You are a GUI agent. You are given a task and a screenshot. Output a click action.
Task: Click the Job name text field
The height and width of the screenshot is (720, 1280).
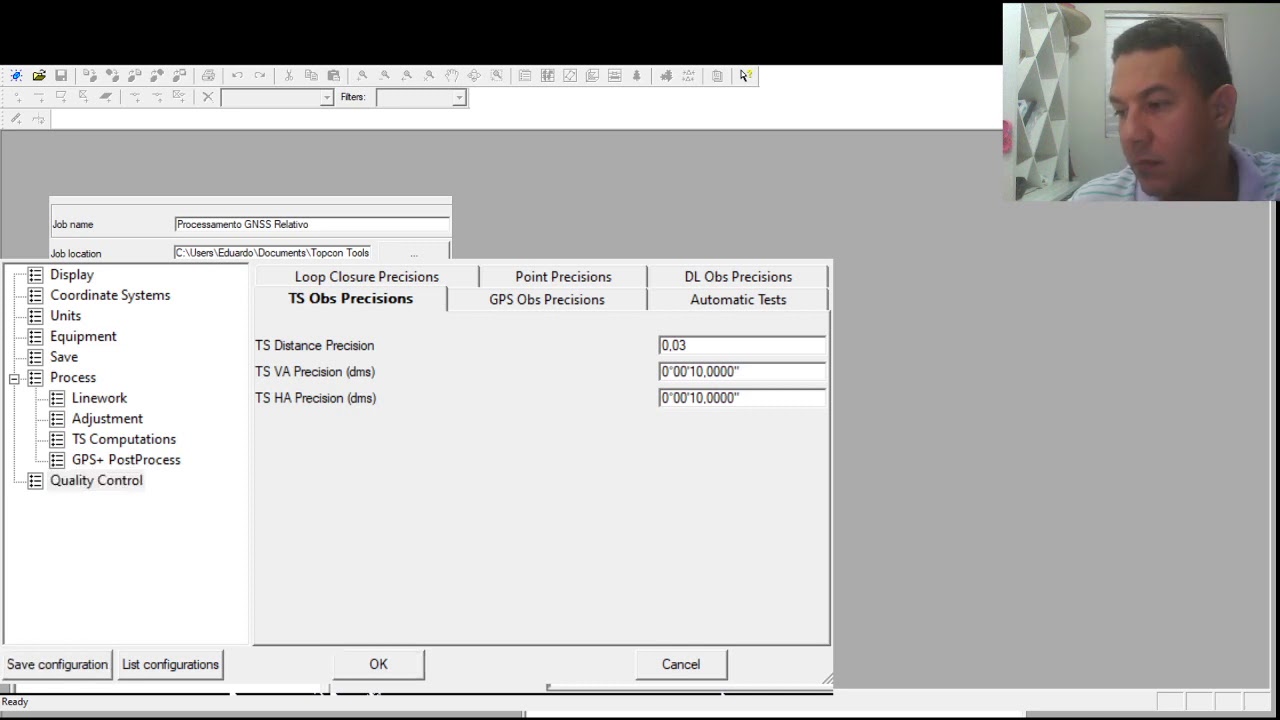coord(312,225)
